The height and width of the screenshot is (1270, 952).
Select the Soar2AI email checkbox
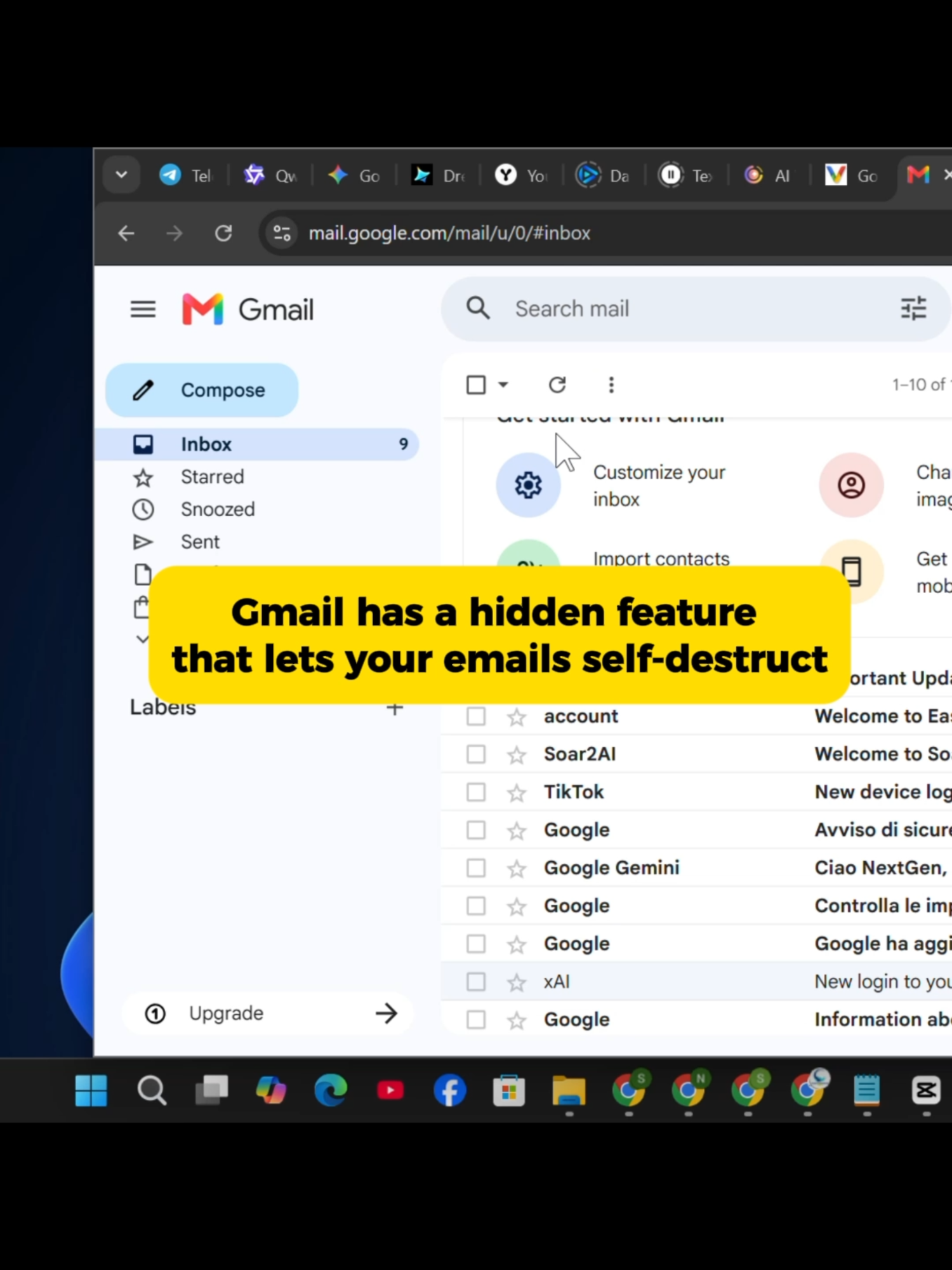[x=476, y=754]
